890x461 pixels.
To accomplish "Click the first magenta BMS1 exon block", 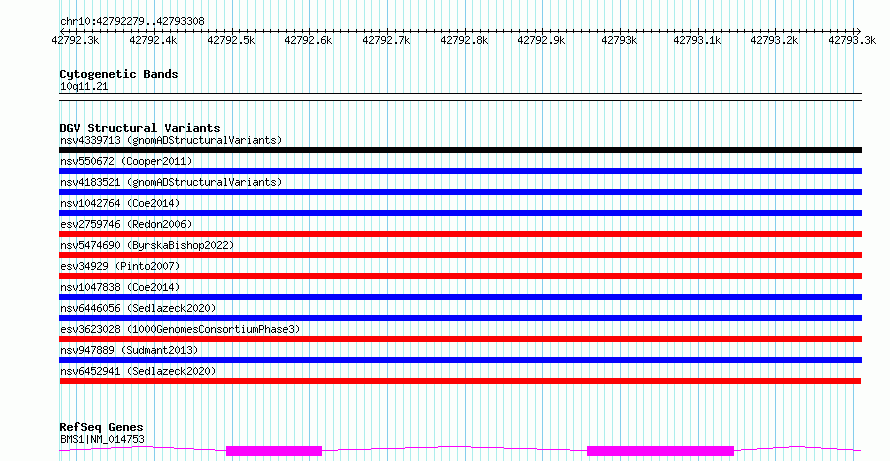I will coord(274,451).
